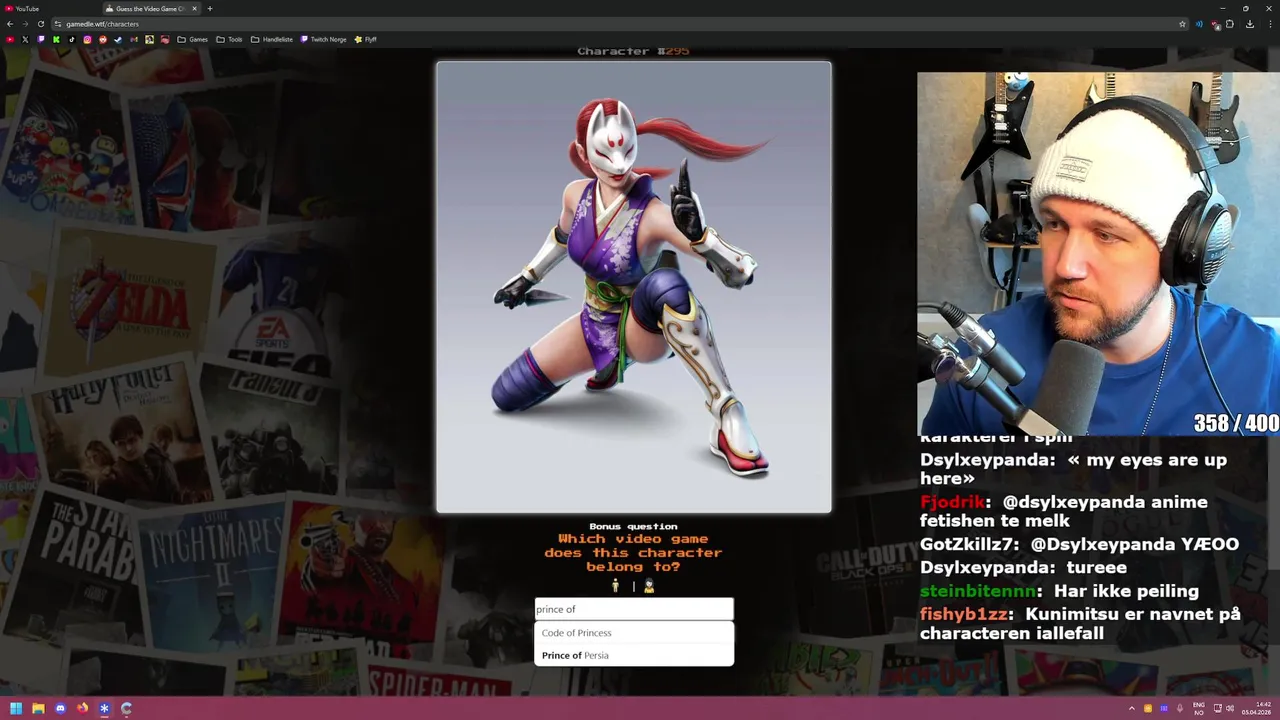
Task: Click the Fjodrik username in chat
Action: click(x=952, y=502)
